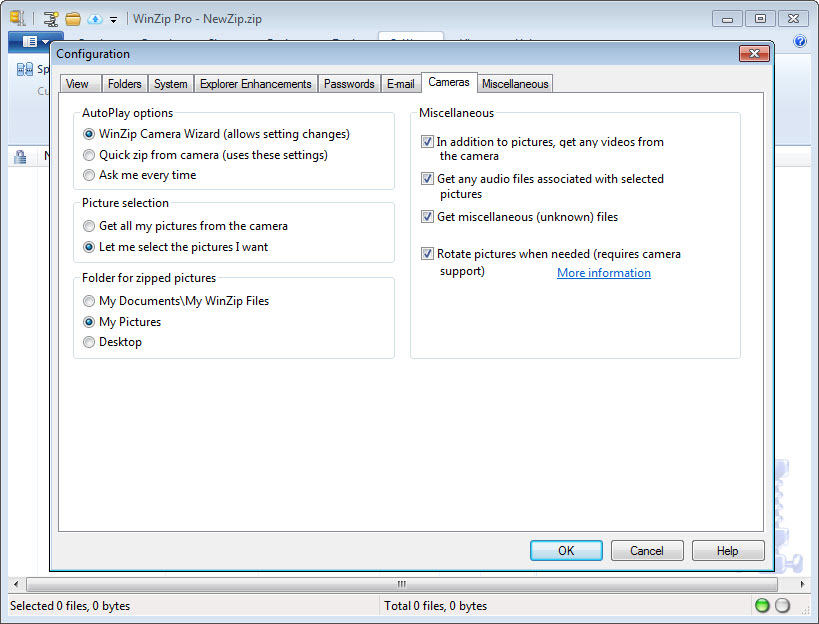Click 'Total 0 files, 0 bytes' status text

436,606
